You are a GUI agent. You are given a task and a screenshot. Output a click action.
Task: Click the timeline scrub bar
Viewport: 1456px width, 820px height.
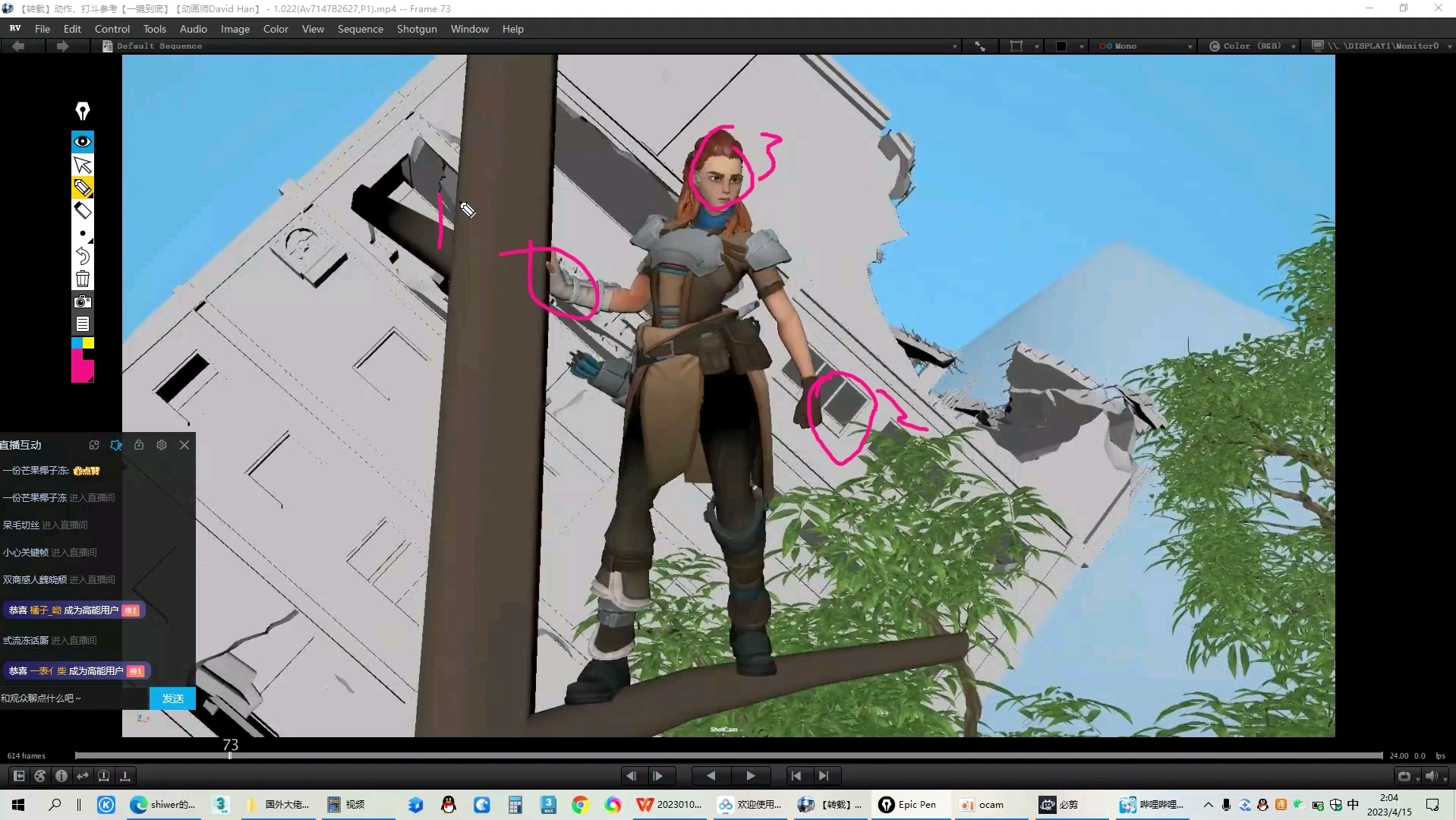(x=729, y=755)
